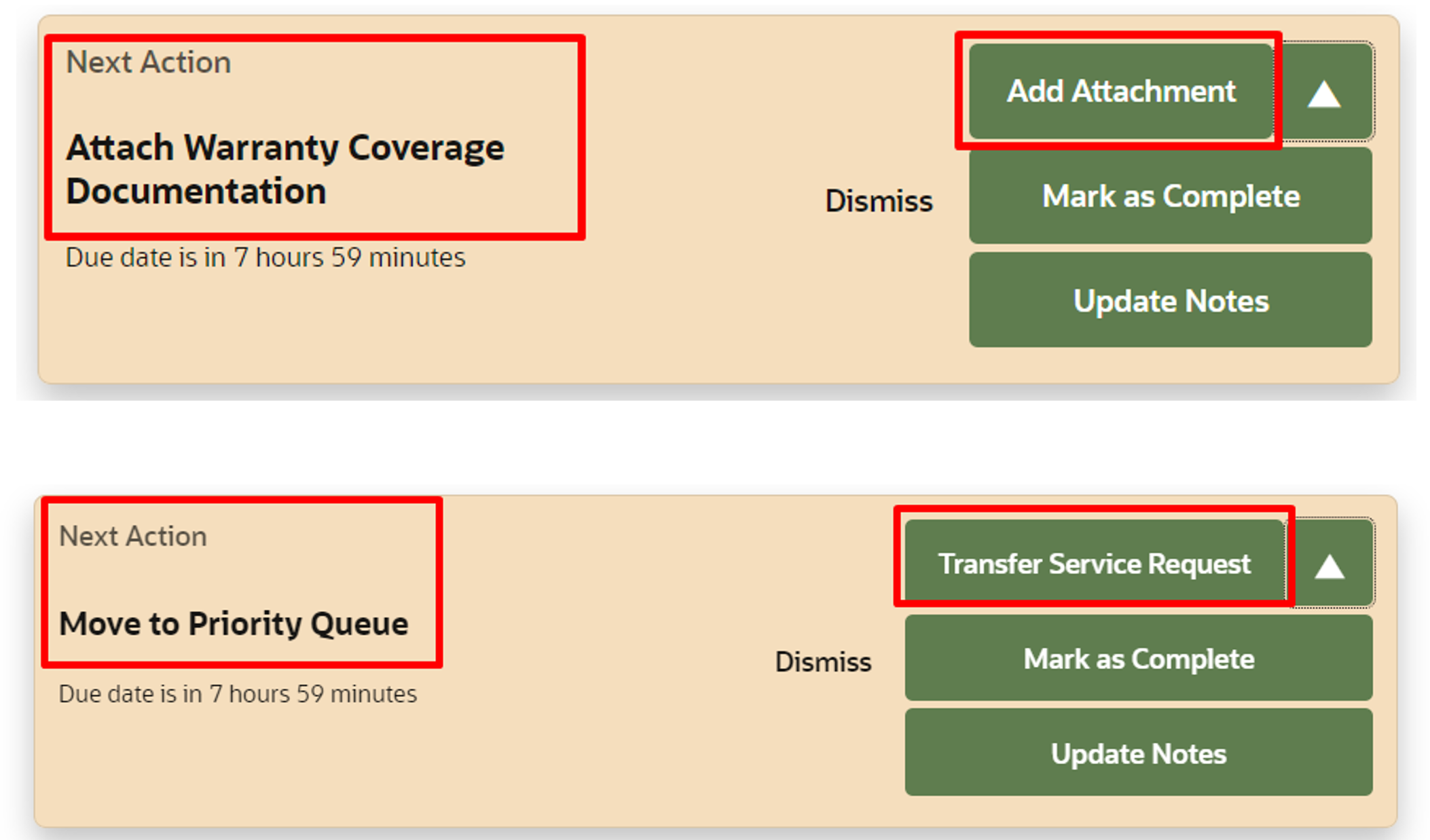Click Mark as Complete under Add Attachment
The width and height of the screenshot is (1430, 840).
coord(1170,196)
